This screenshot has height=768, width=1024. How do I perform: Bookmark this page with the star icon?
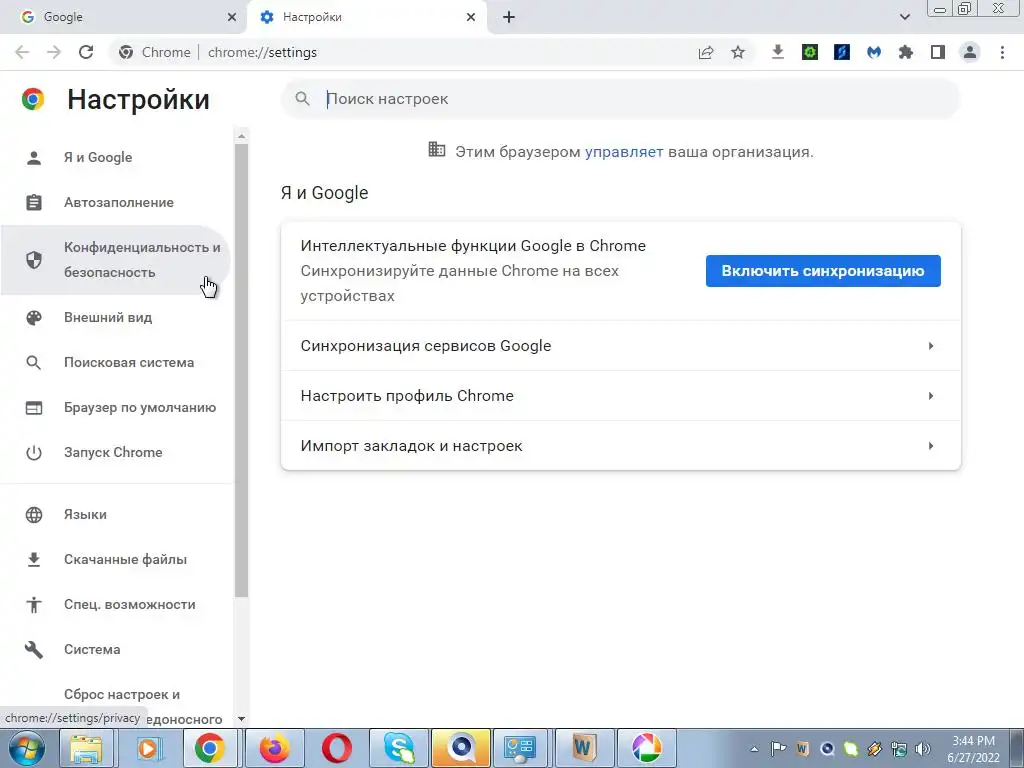click(738, 52)
